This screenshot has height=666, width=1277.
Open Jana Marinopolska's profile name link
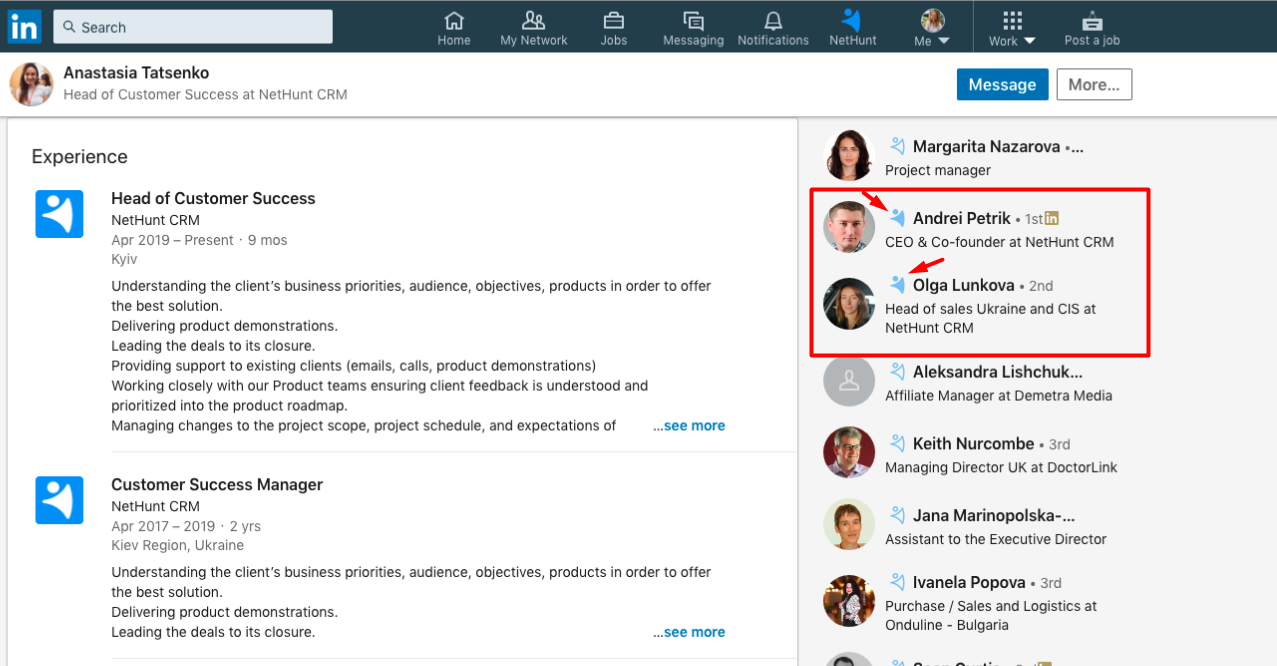(994, 516)
